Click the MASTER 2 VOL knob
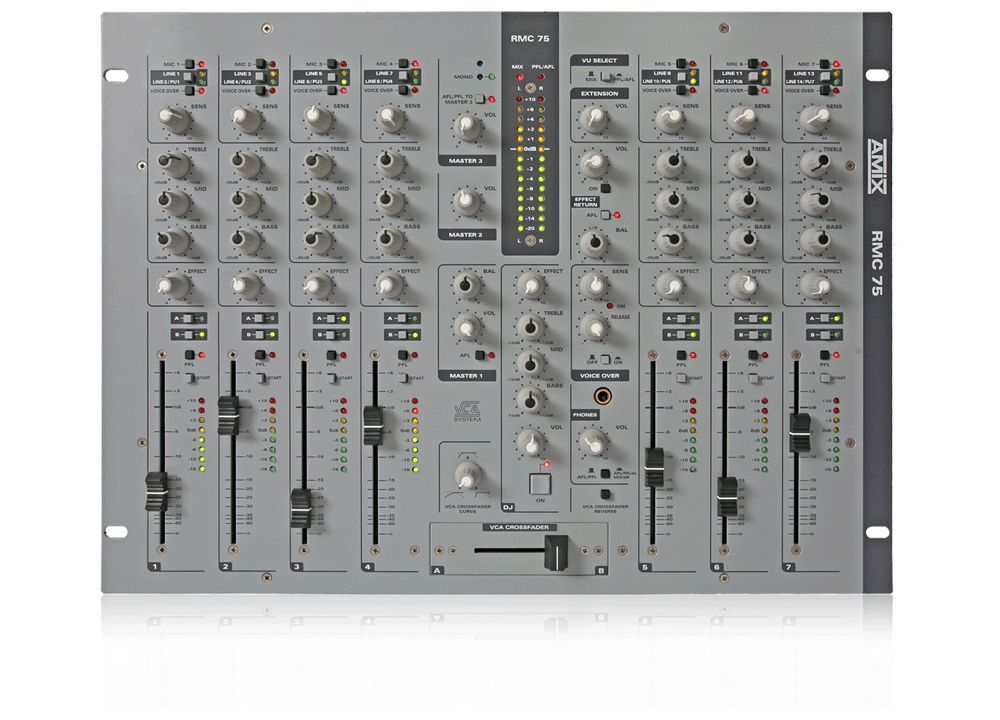 click(467, 201)
